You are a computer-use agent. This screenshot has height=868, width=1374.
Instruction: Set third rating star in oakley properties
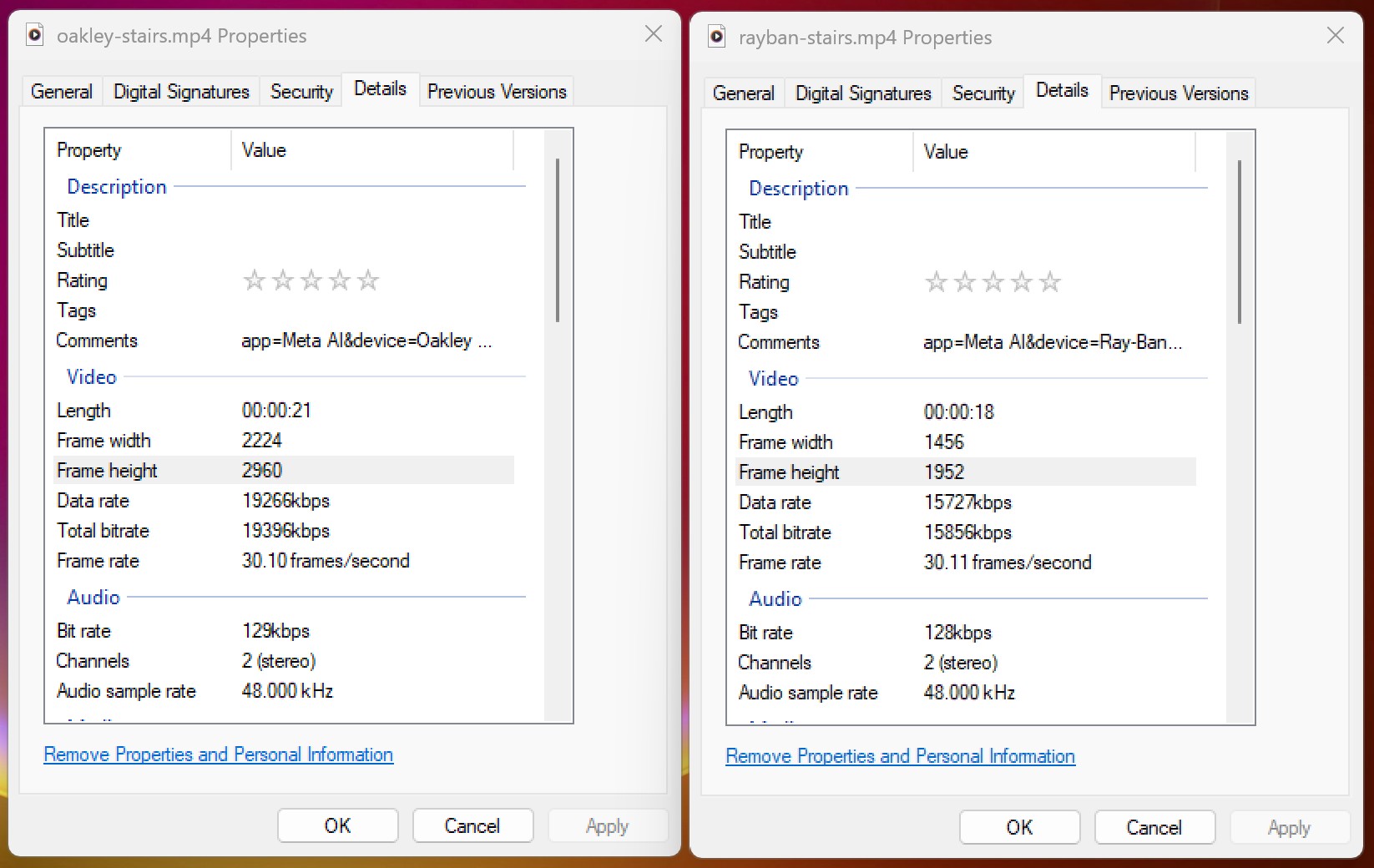coord(311,280)
